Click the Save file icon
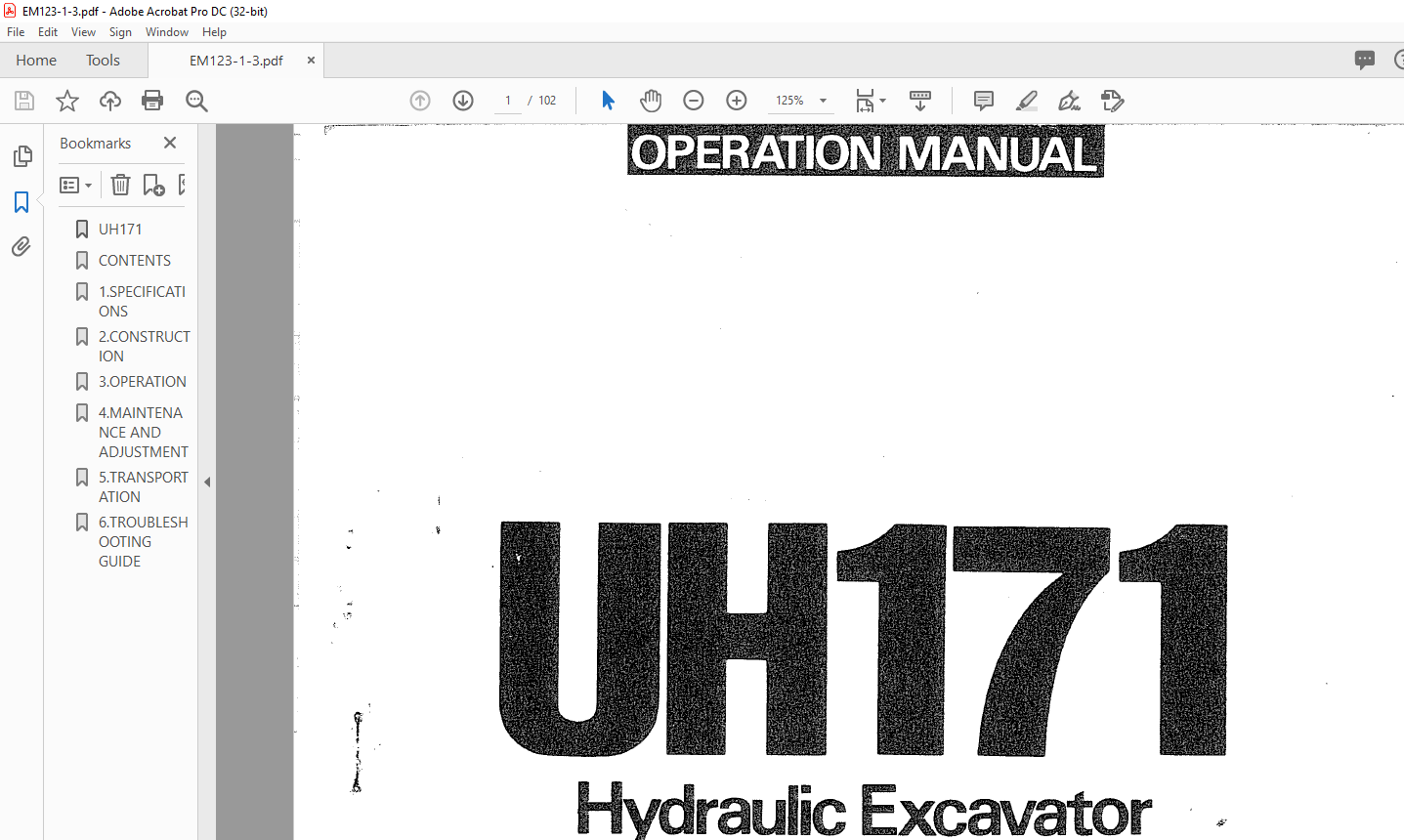This screenshot has width=1404, height=840. pos(24,101)
